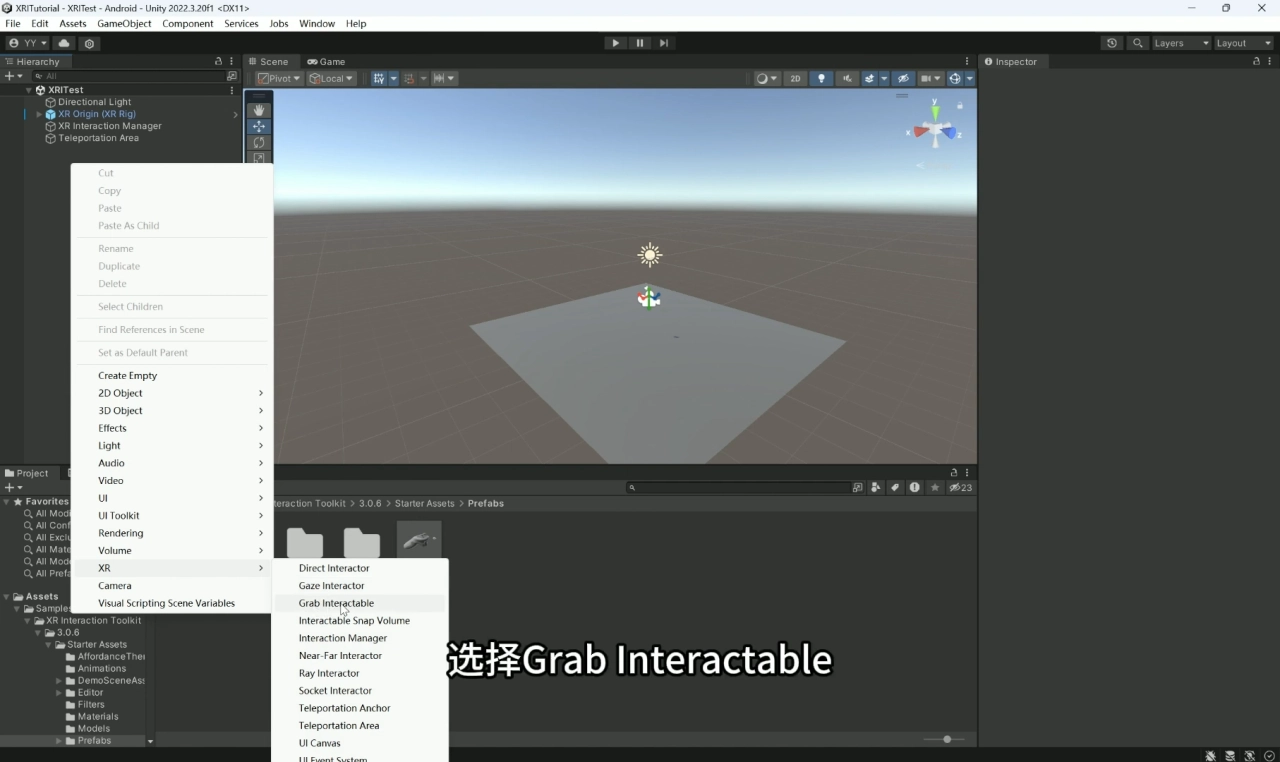Choose Ray Interactor from XR submenu
The height and width of the screenshot is (762, 1280).
pos(329,673)
